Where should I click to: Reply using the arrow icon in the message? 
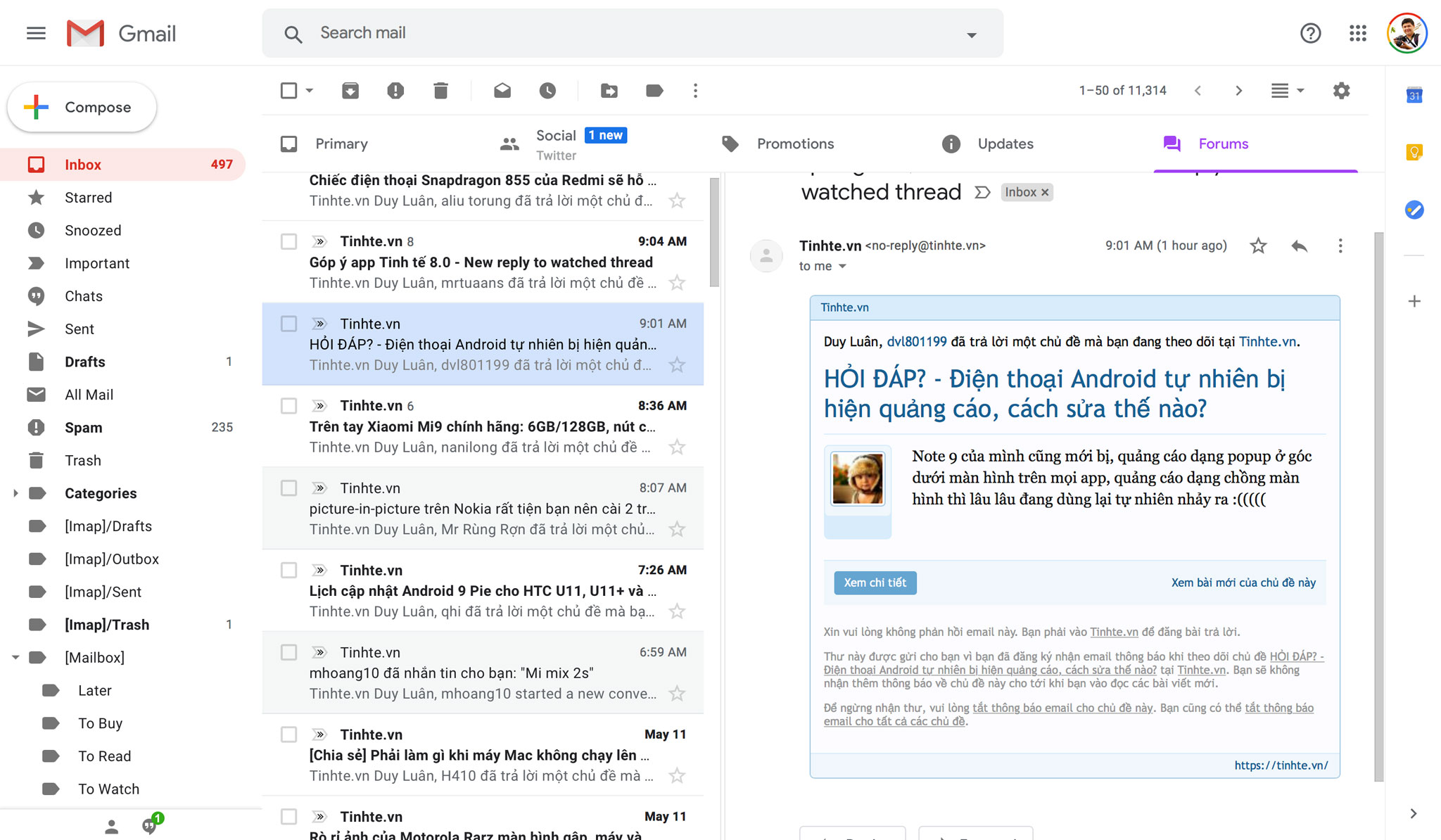(x=1299, y=246)
